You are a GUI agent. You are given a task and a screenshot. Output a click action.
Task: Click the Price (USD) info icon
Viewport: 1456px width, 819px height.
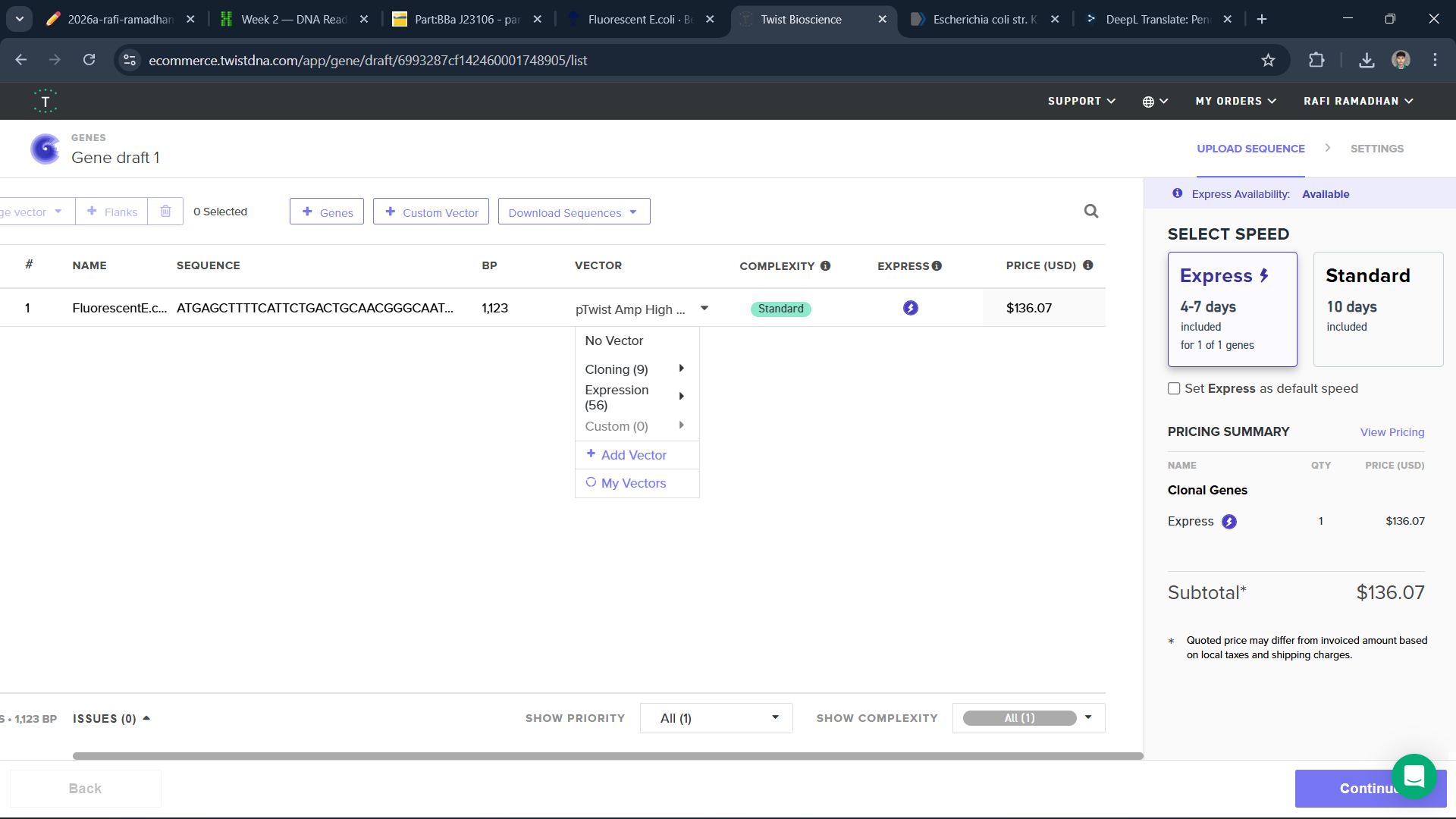point(1087,265)
